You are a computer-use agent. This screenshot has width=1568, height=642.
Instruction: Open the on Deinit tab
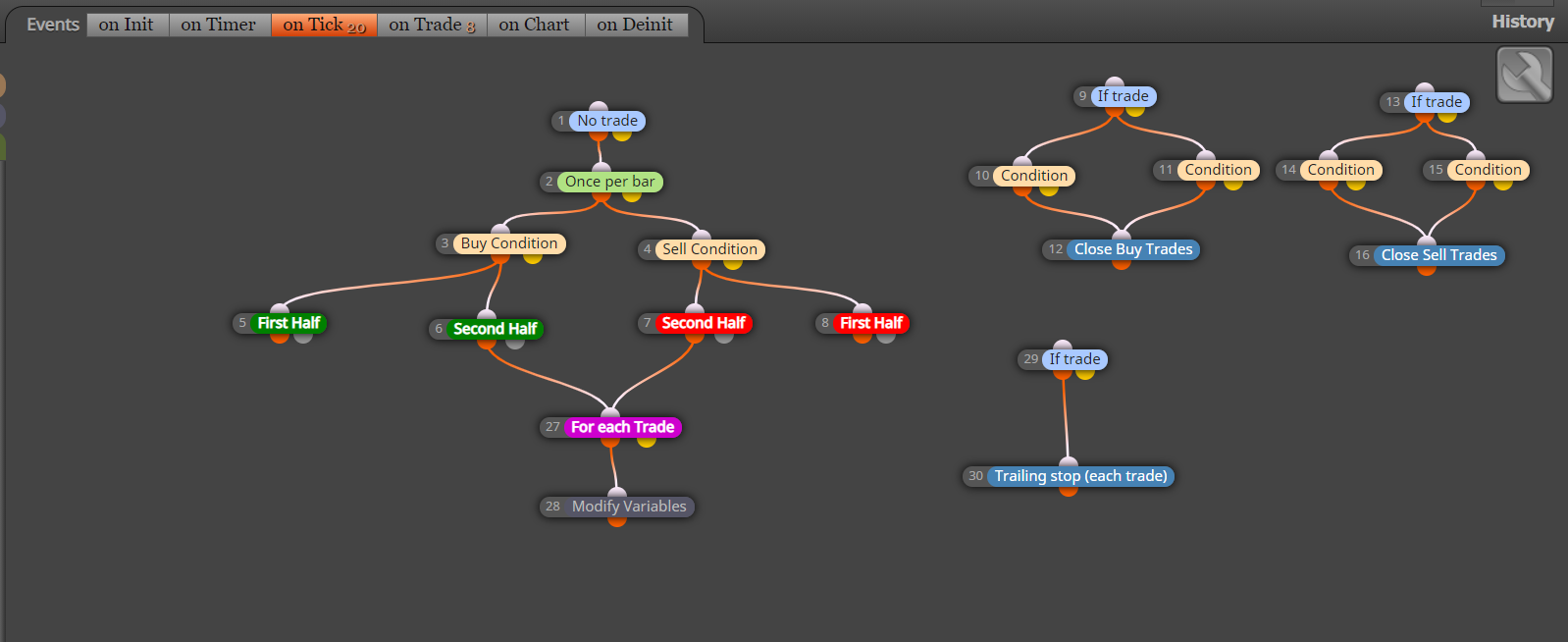click(x=636, y=25)
